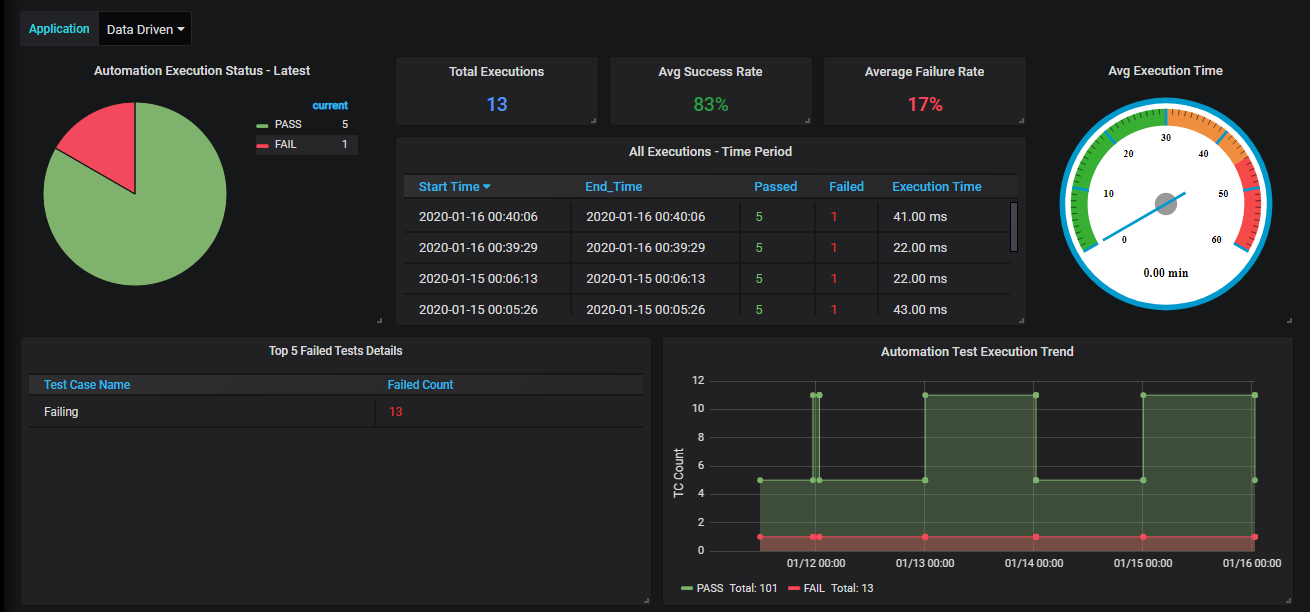Click the 43.00 ms execution time cell

click(x=944, y=310)
